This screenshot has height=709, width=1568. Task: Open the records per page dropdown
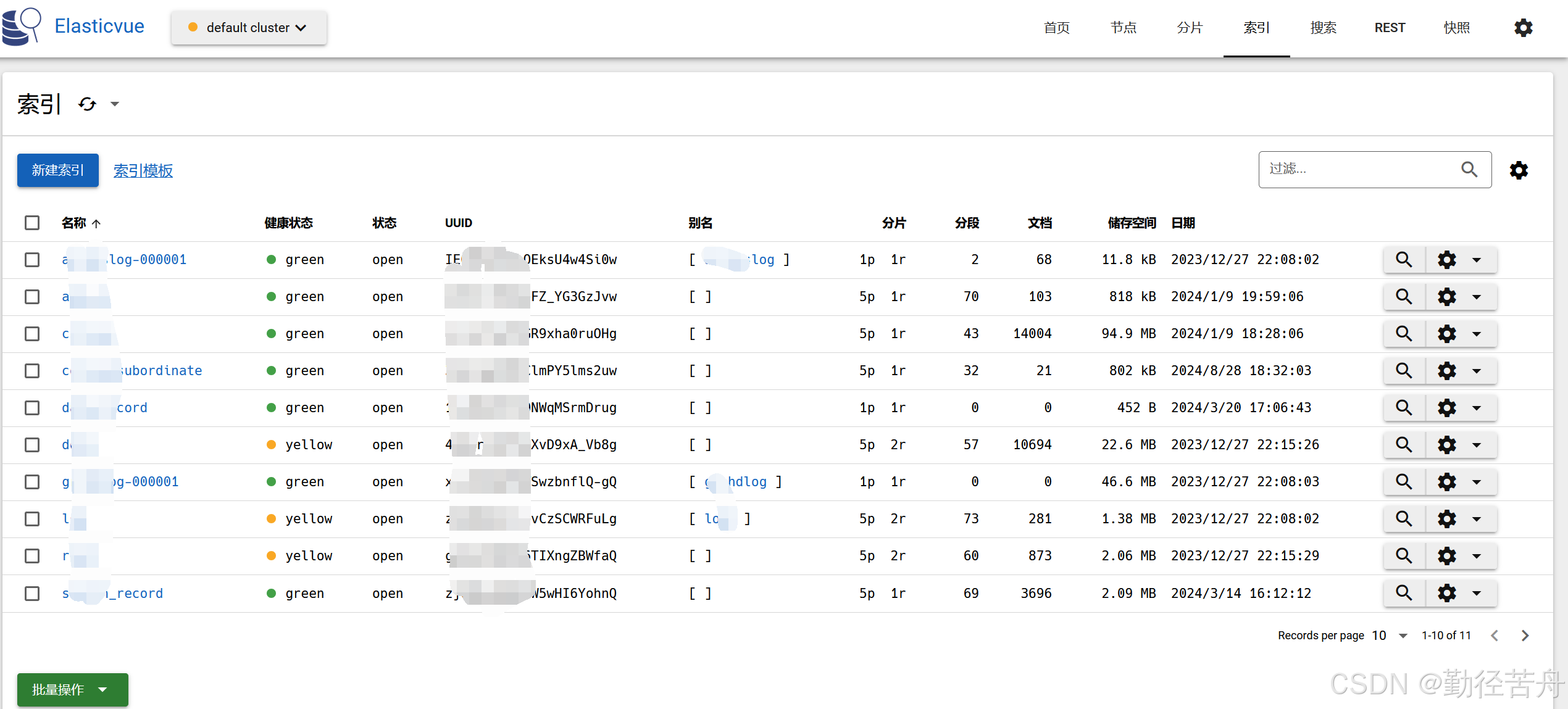point(1403,636)
